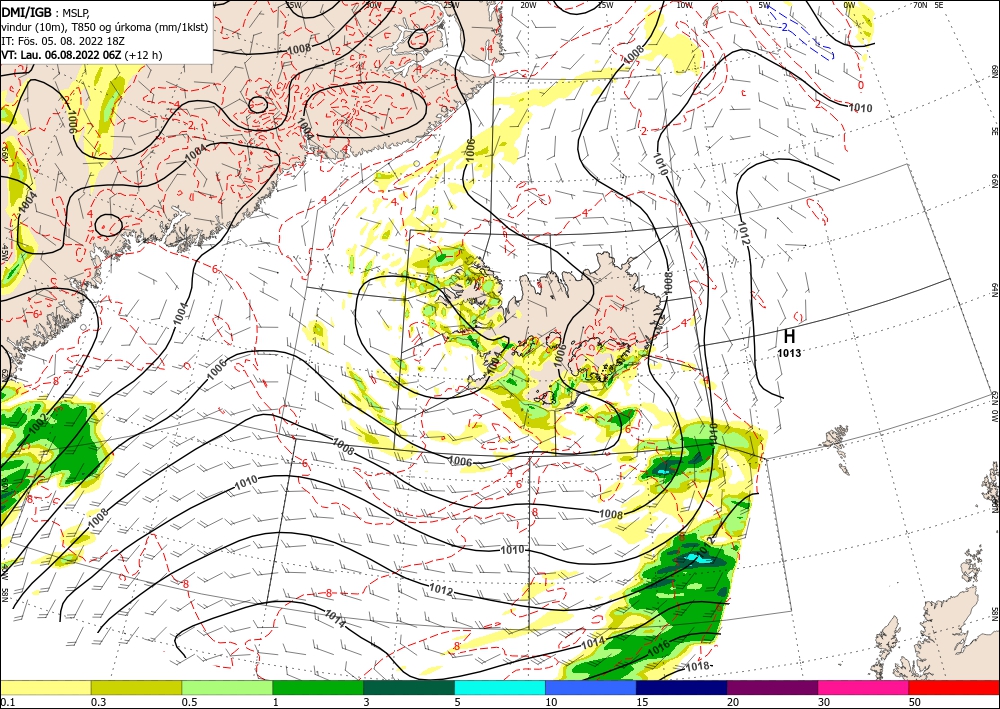Image resolution: width=1000 pixels, height=709 pixels.
Task: Click the yellow 0.1–0.3 legend swatch
Action: 45,688
